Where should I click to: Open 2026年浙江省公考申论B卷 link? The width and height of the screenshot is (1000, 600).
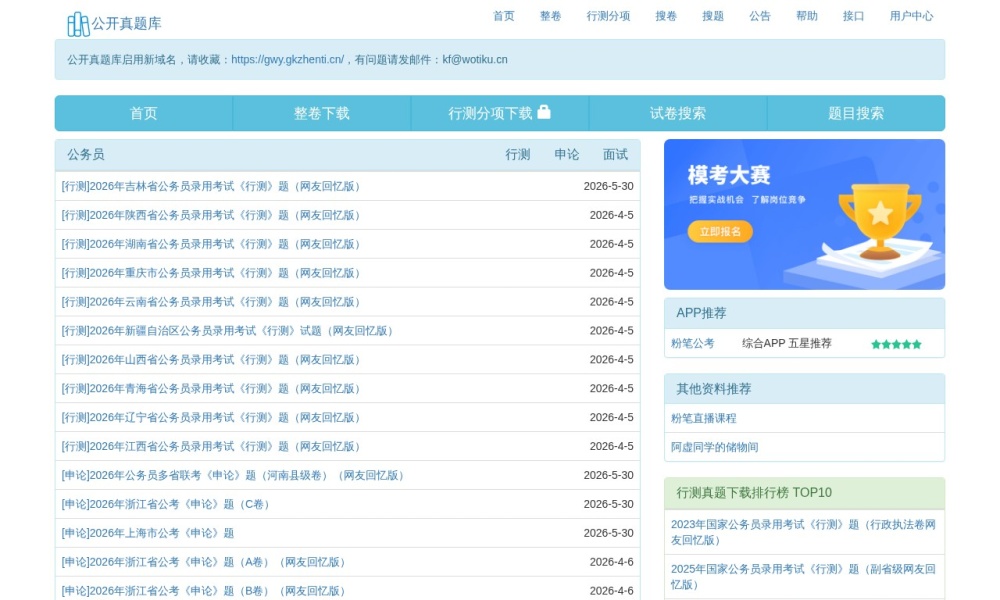[x=203, y=591]
